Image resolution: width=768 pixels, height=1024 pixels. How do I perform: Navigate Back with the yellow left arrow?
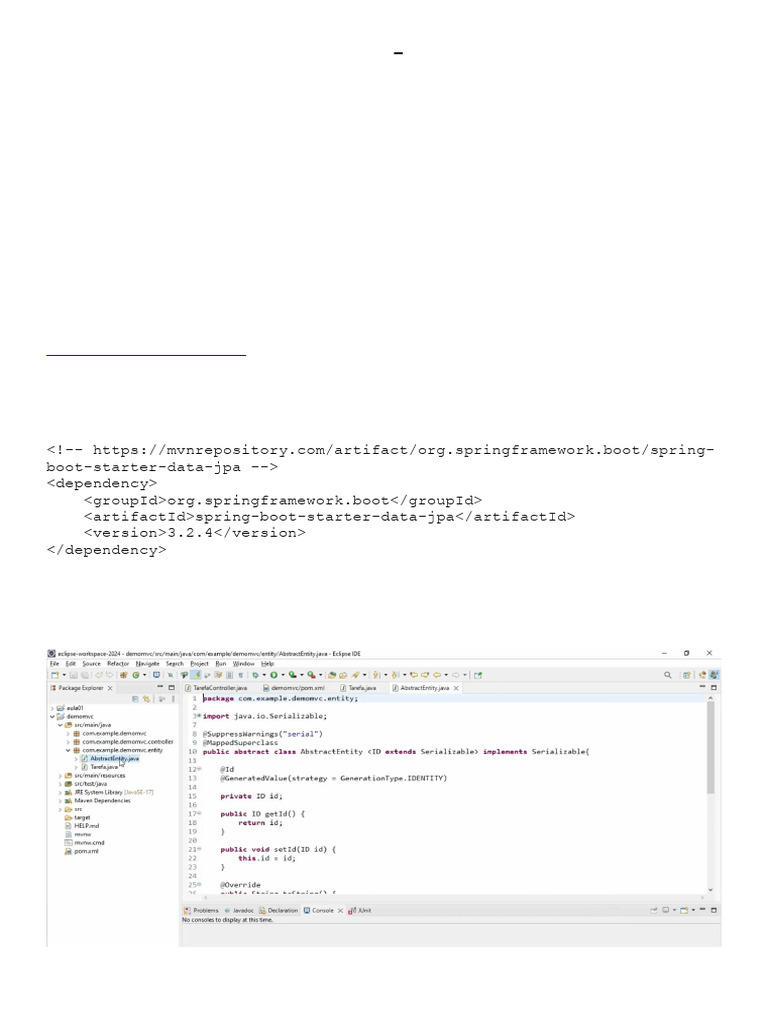[x=437, y=675]
